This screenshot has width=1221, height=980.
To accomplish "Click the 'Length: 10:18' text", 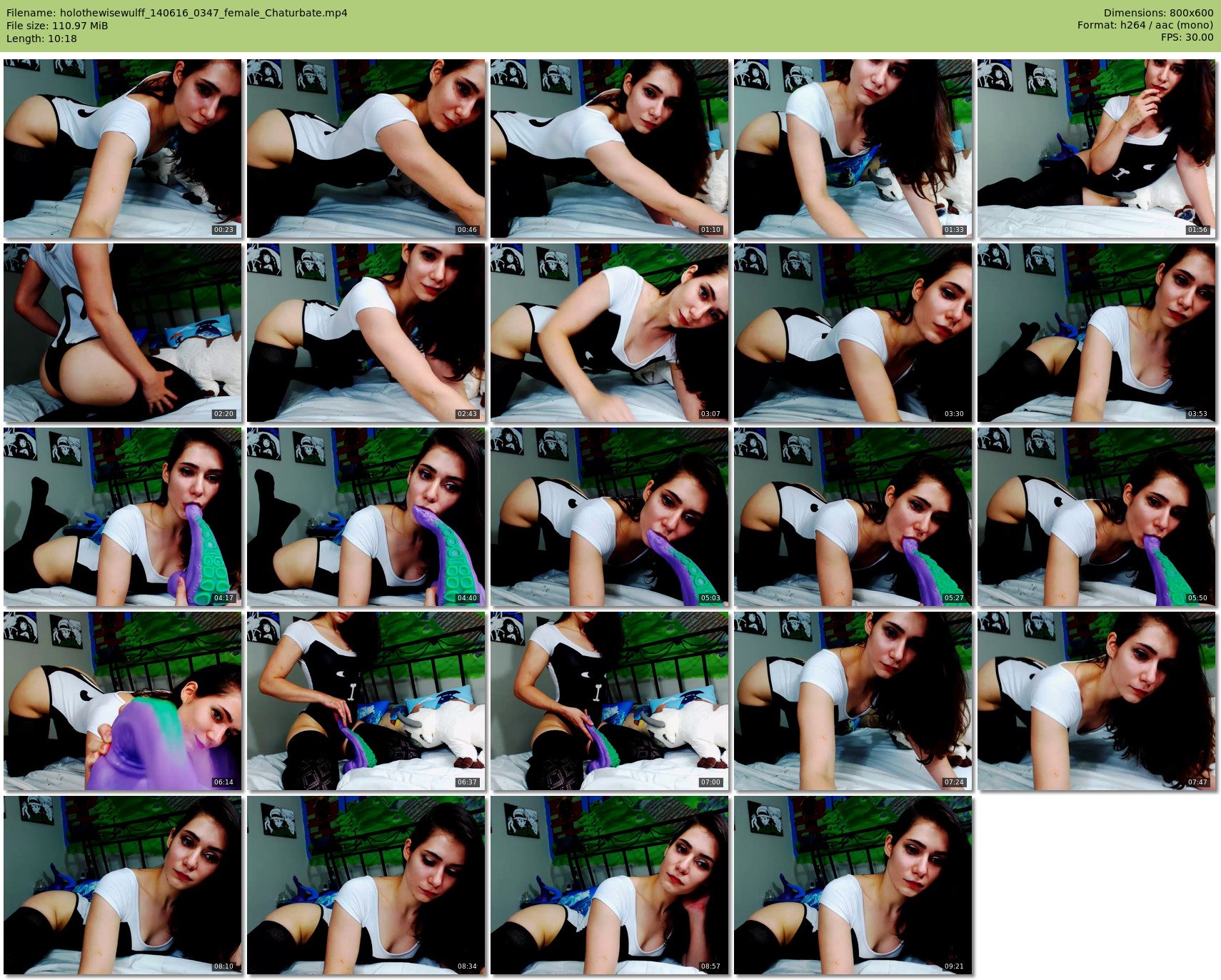I will click(41, 39).
